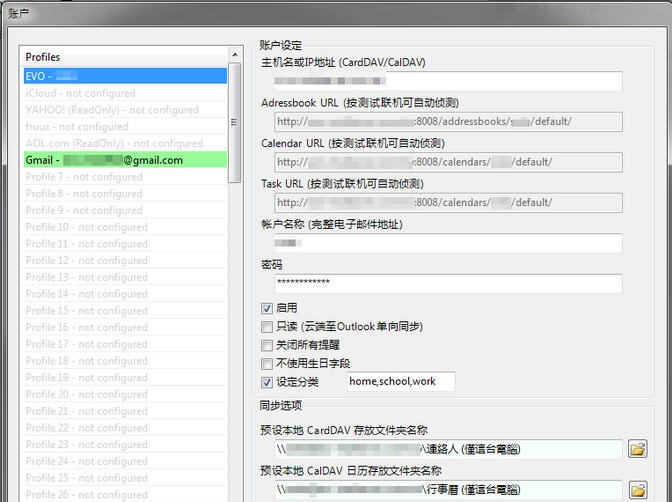Viewport: 672px width, 502px height.
Task: Select Profile 7 - not configured
Action: [125, 177]
